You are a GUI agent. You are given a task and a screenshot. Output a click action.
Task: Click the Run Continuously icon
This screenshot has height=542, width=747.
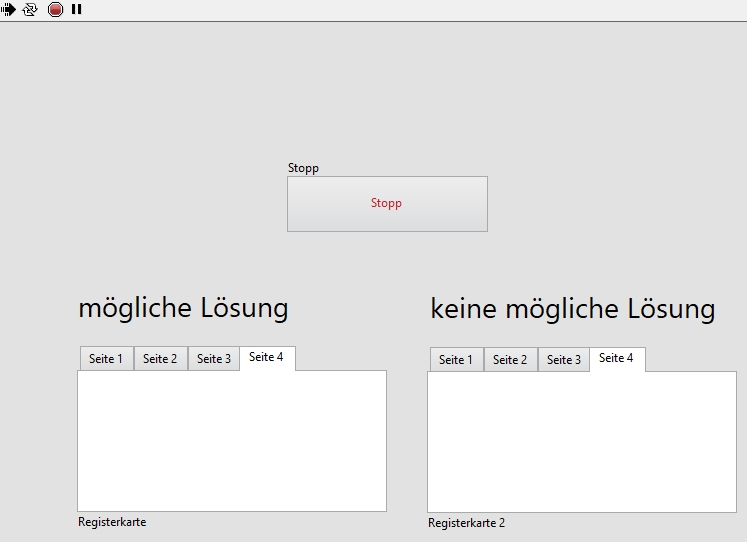pos(30,10)
